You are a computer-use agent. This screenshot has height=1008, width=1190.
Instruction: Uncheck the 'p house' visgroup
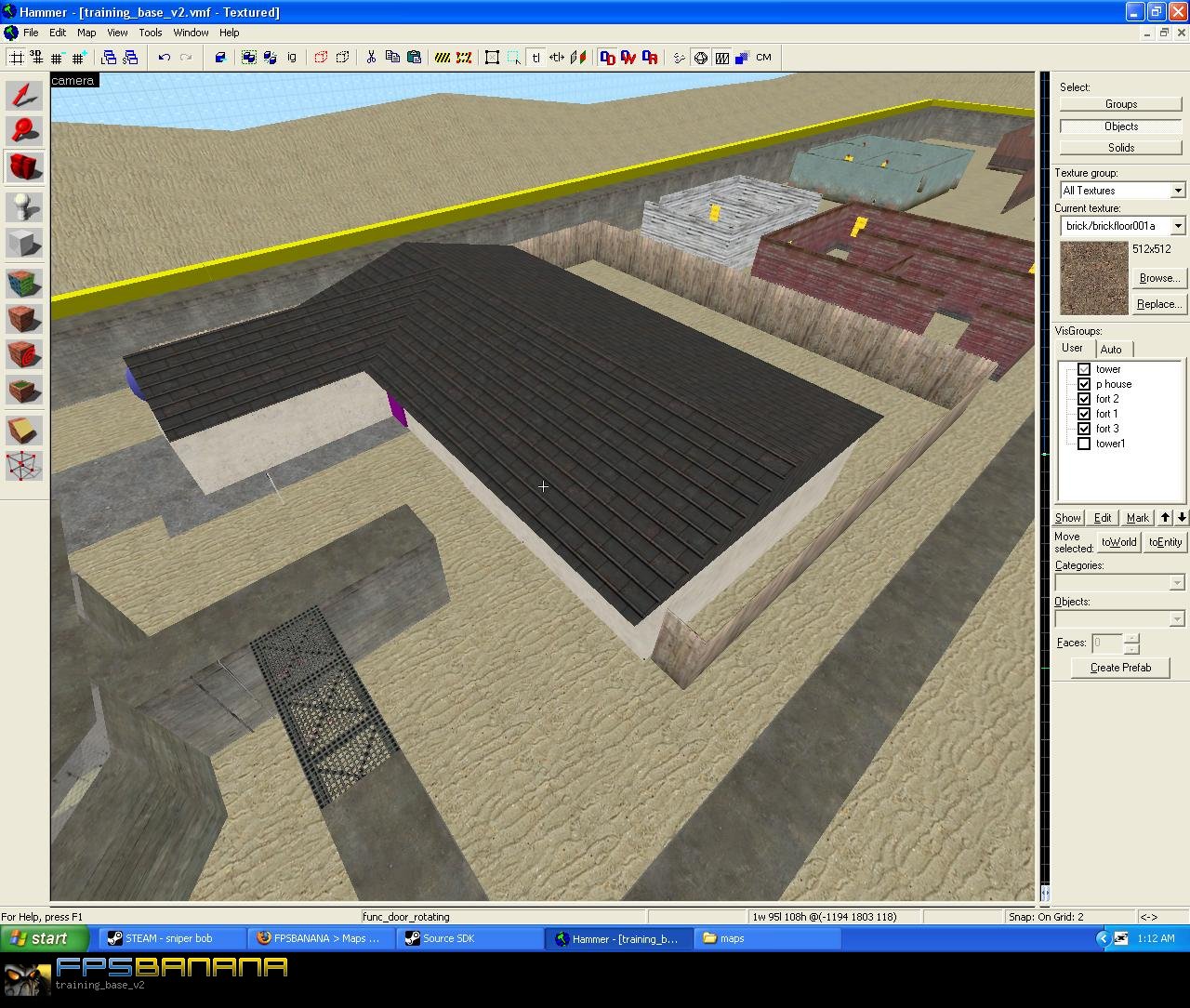coord(1085,383)
